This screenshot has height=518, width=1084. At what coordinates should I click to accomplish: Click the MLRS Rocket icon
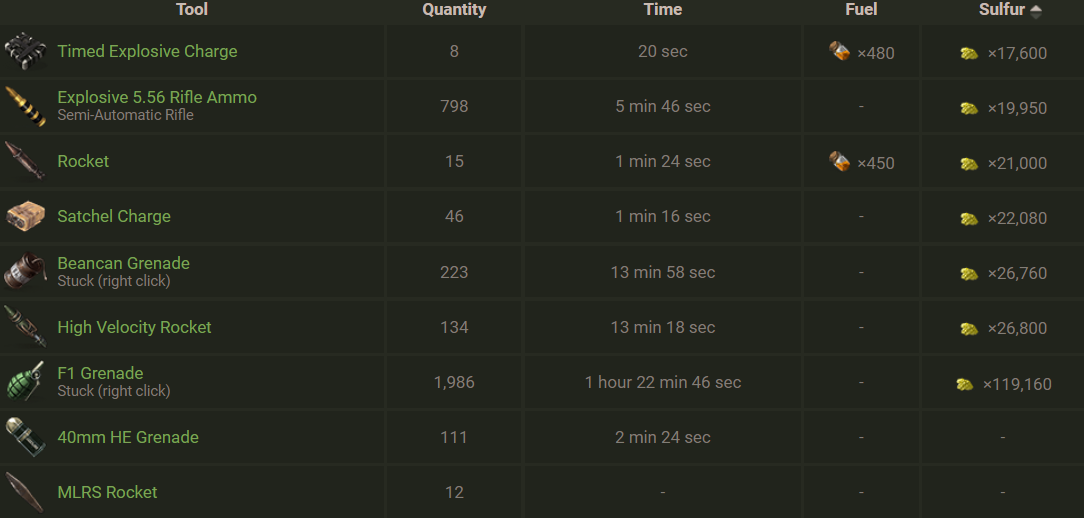point(24,492)
